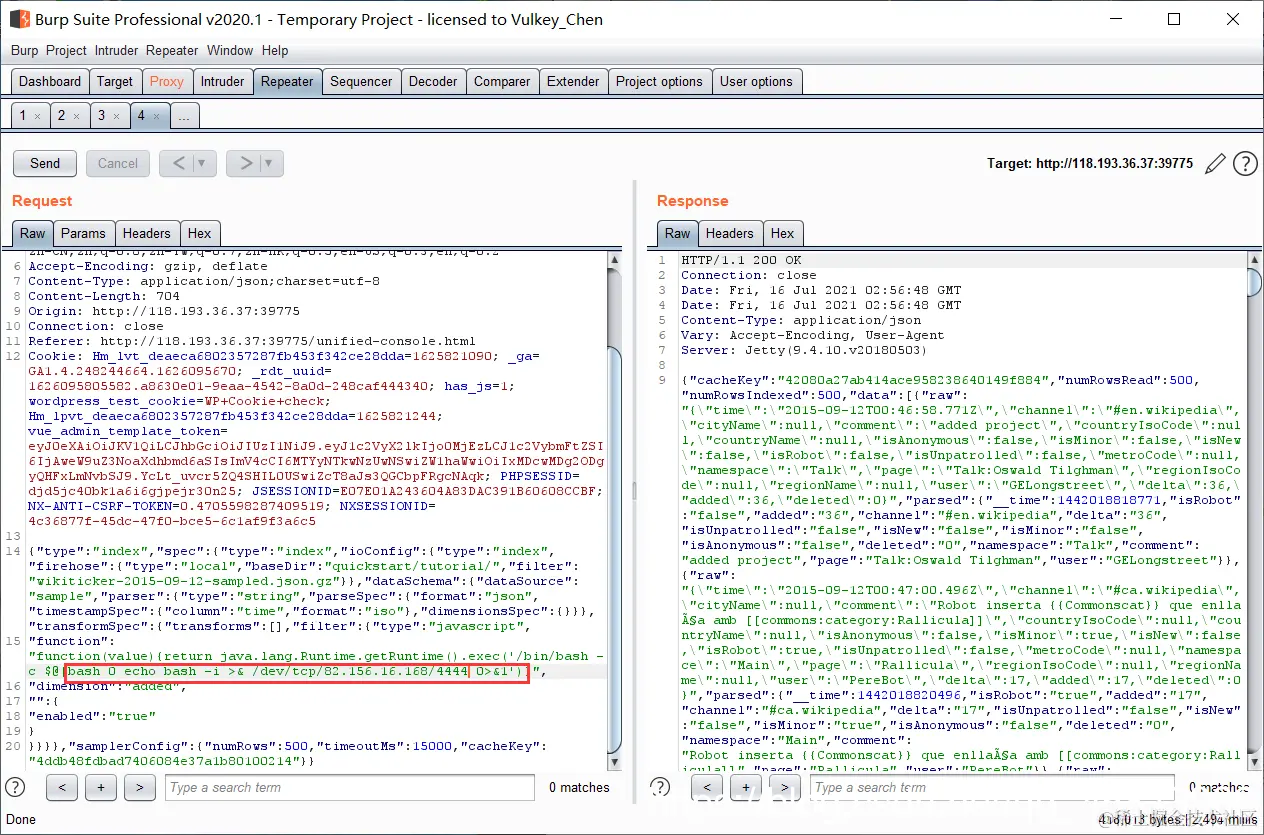The image size is (1264, 835).
Task: Open the User options tab
Action: 756,82
